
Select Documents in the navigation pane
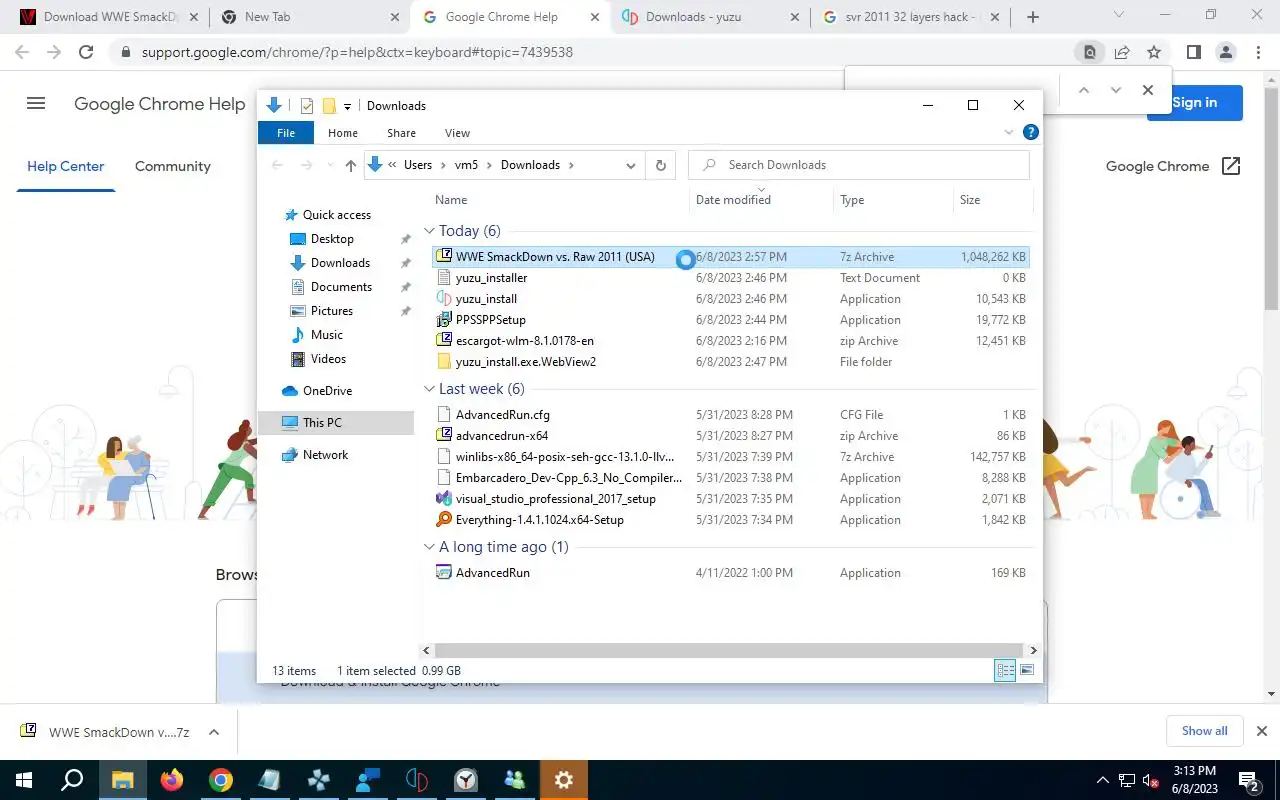pyautogui.click(x=341, y=287)
